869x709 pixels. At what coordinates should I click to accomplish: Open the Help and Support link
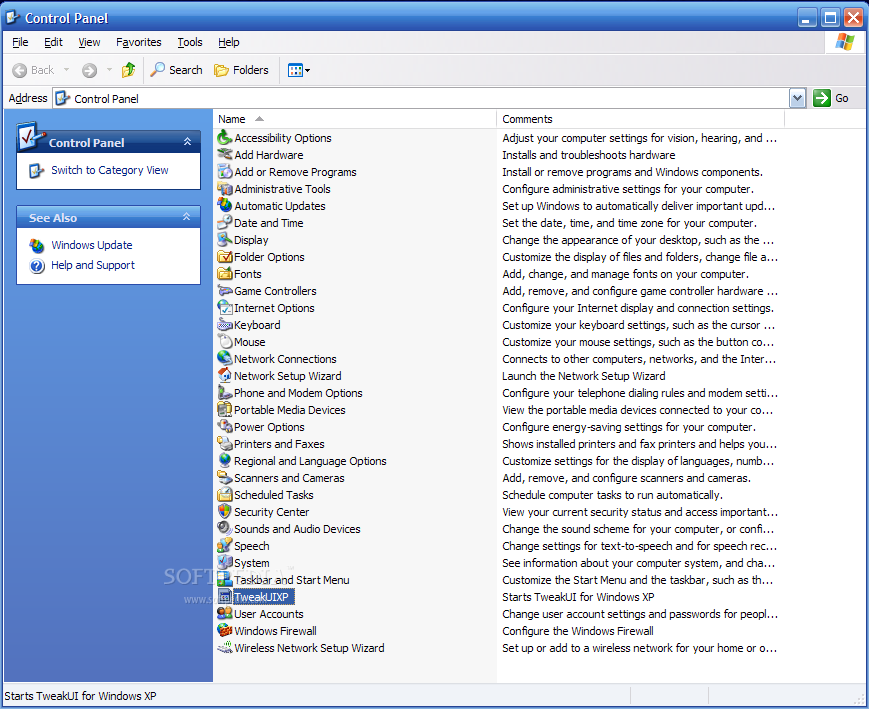[93, 265]
